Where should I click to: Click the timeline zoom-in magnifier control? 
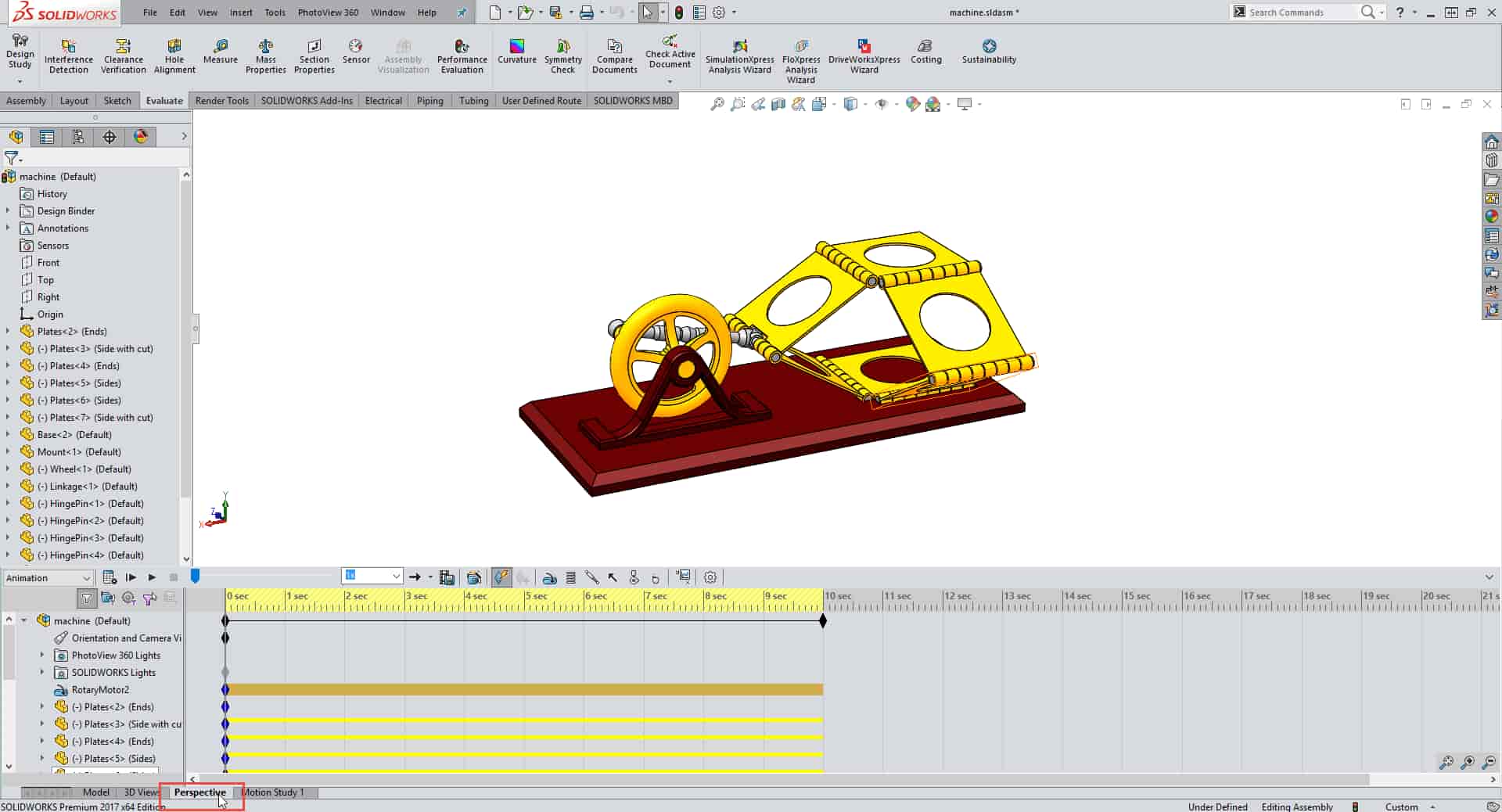pyautogui.click(x=1469, y=762)
